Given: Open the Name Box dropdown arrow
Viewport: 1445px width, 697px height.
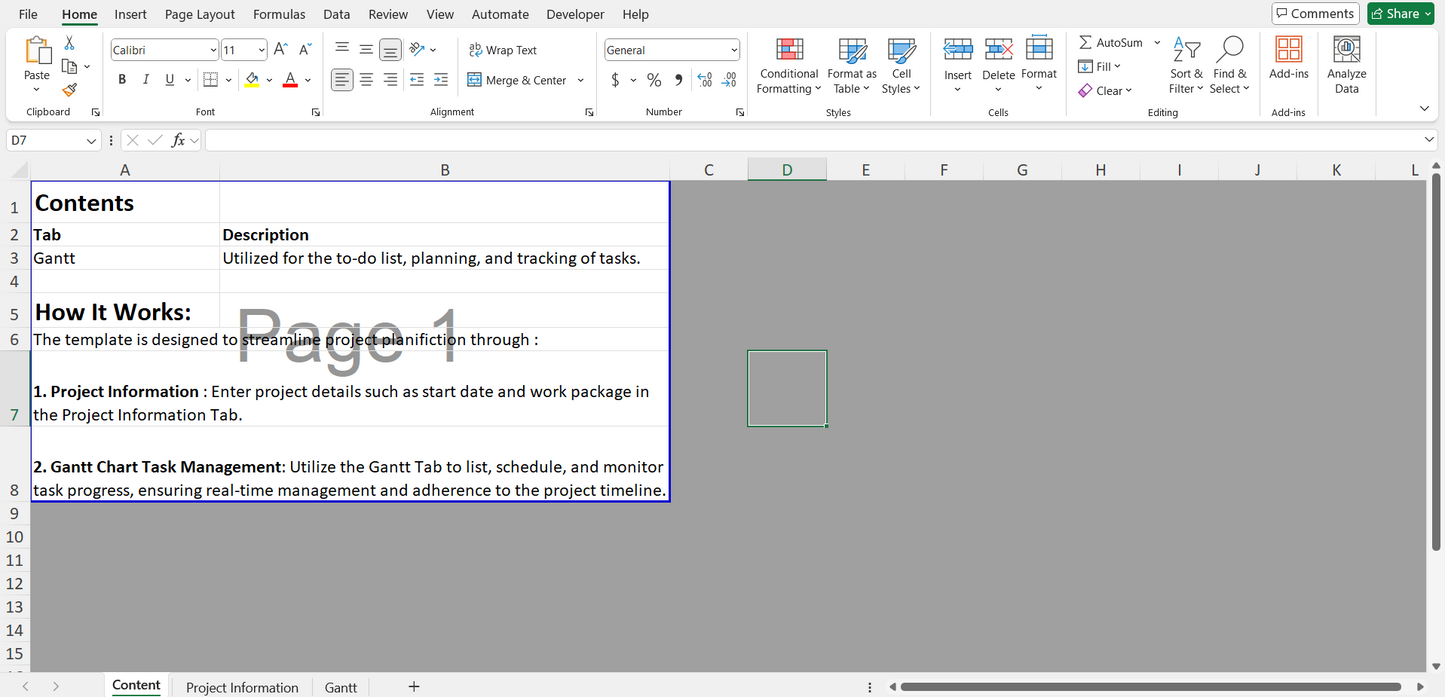Looking at the screenshot, I should point(92,141).
